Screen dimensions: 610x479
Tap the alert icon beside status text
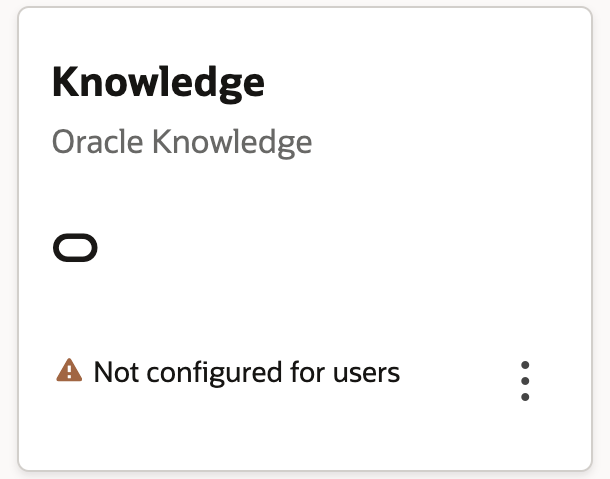[68, 372]
